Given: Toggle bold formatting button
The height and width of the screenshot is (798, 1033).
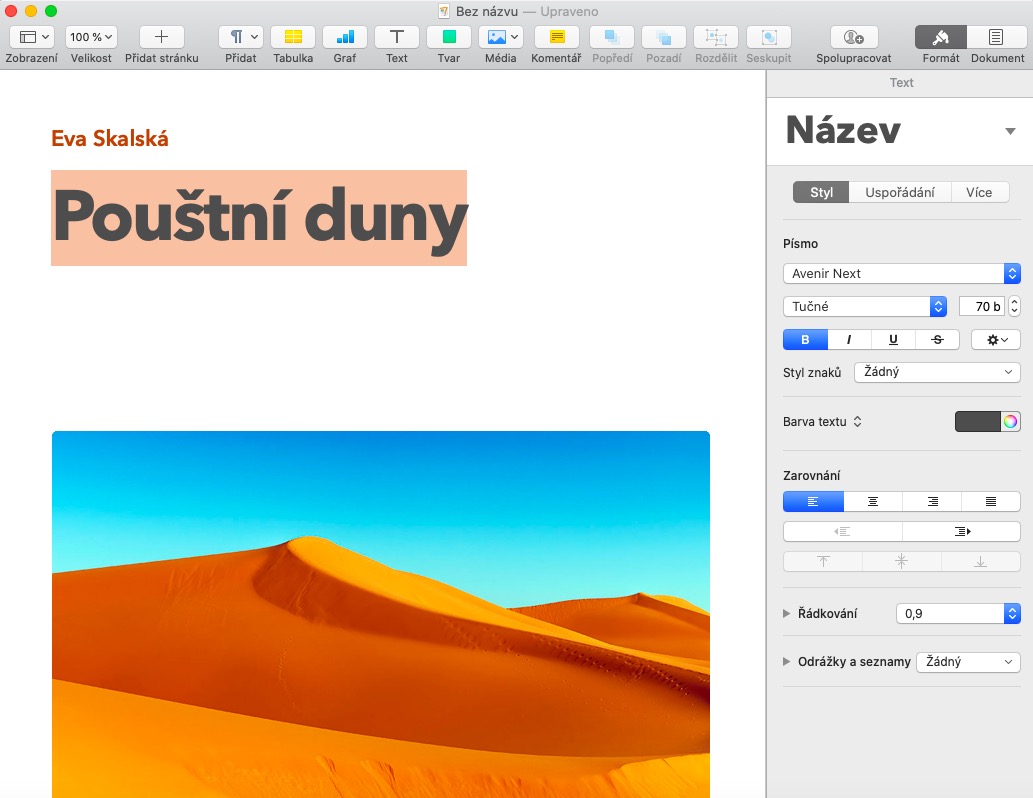Looking at the screenshot, I should click(806, 340).
